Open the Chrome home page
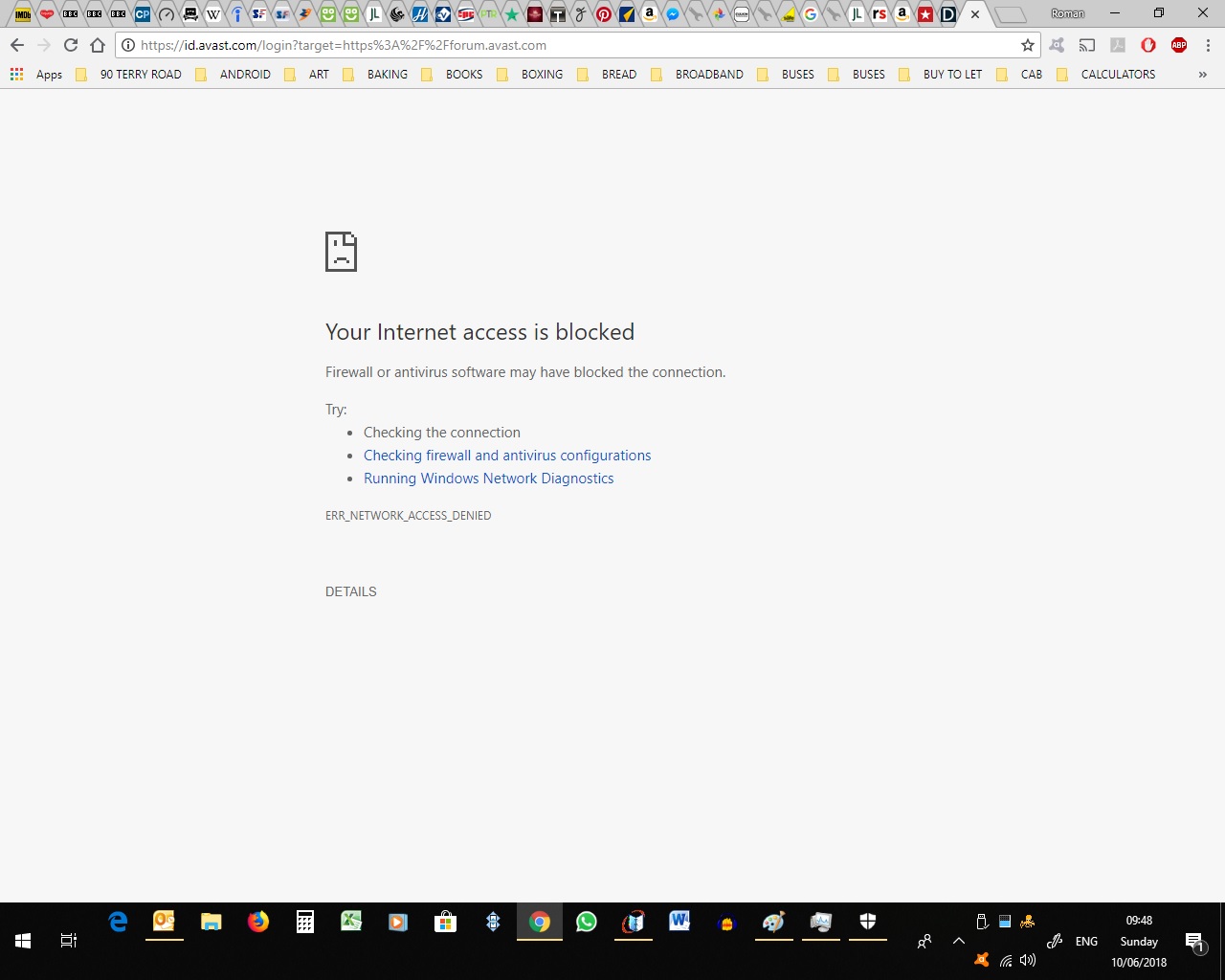This screenshot has width=1225, height=980. tap(98, 45)
